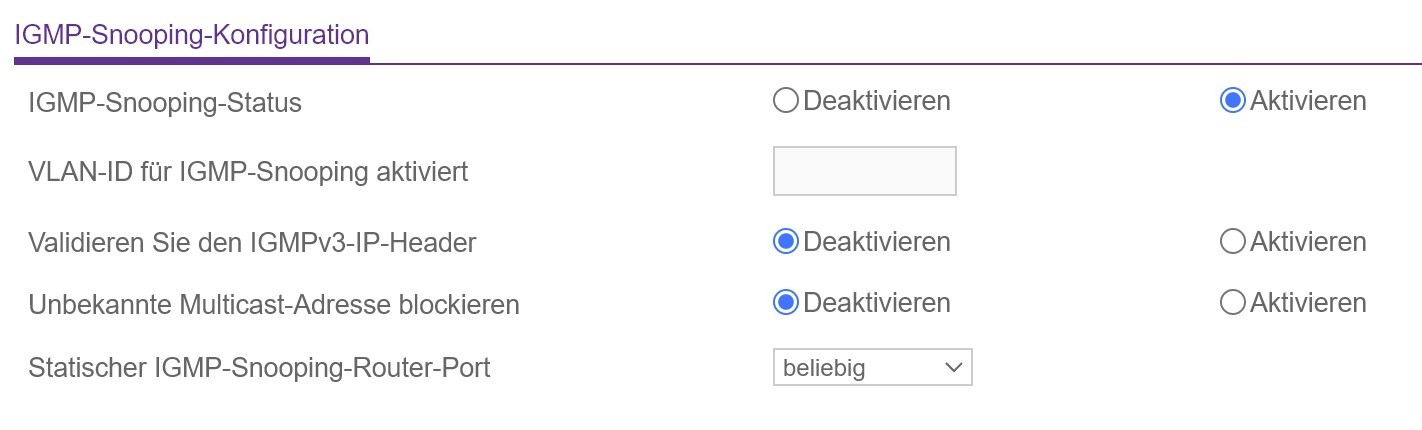Select Deaktivieren radio for IGMP-Snooping-Status
Screen dimensions: 1422x430
pyautogui.click(x=786, y=101)
